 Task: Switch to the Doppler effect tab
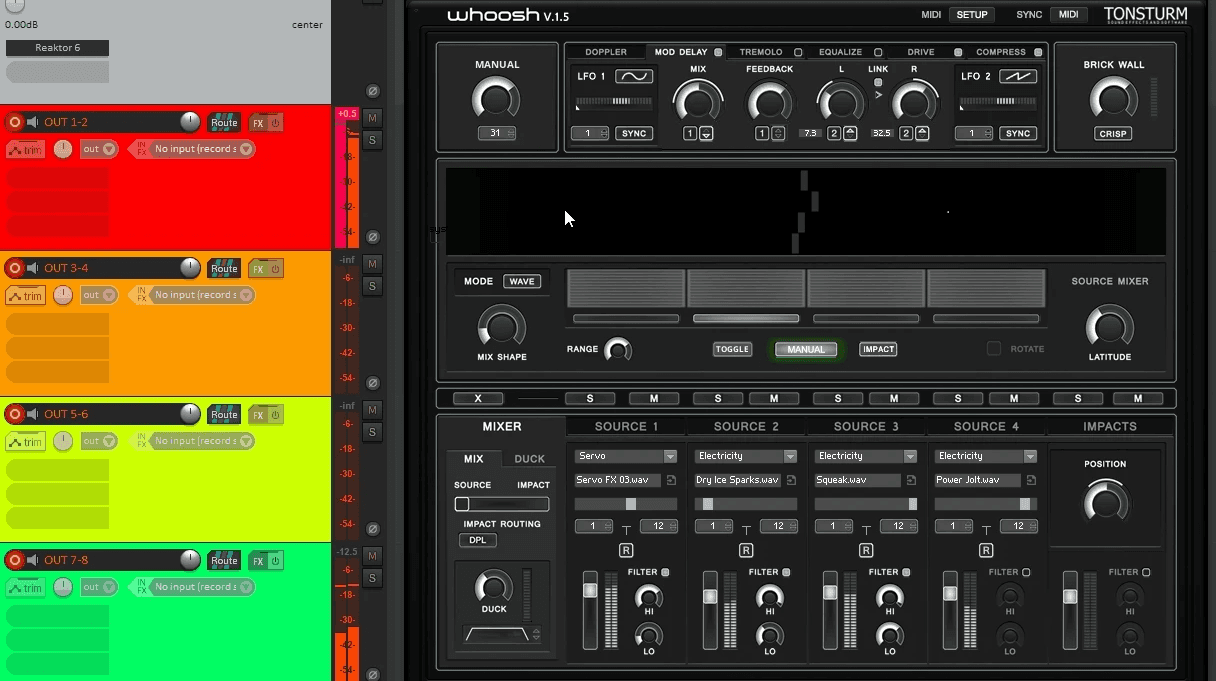click(606, 52)
